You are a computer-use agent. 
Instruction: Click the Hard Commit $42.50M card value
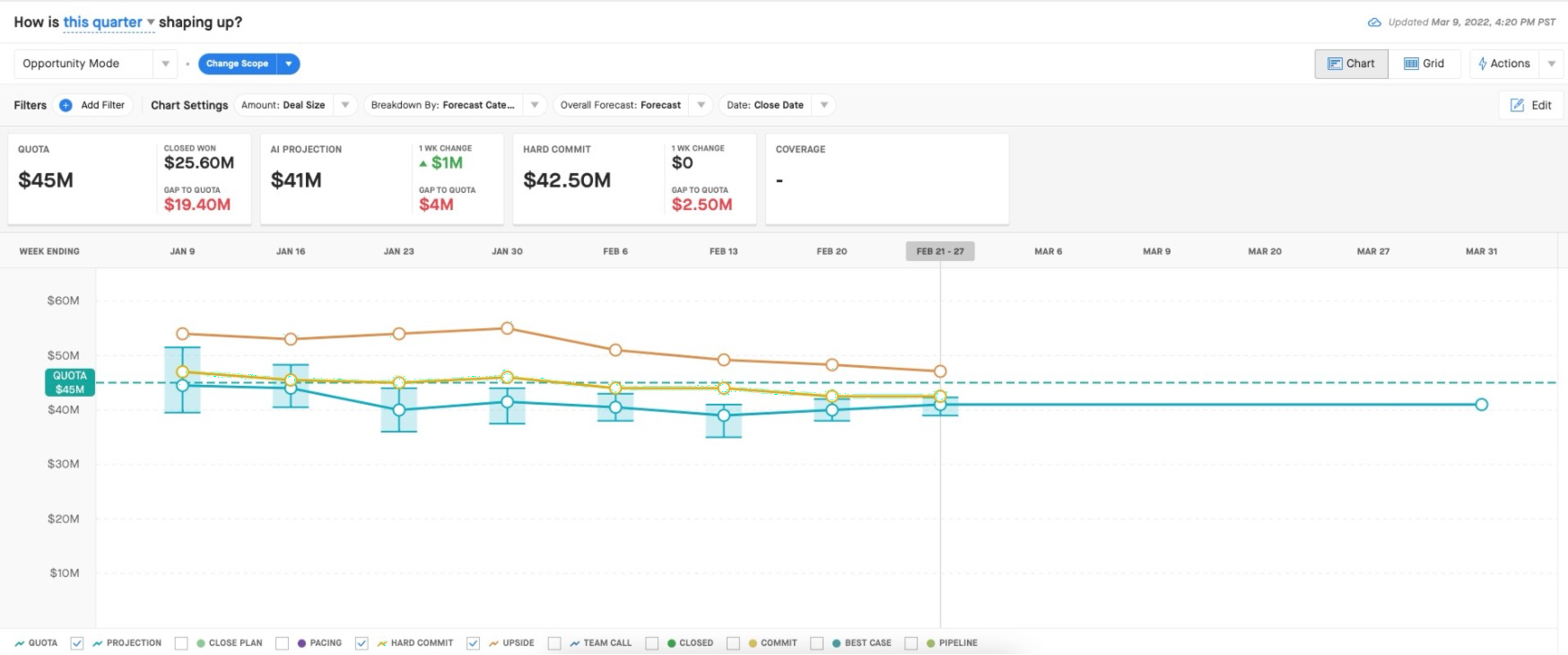pos(567,180)
